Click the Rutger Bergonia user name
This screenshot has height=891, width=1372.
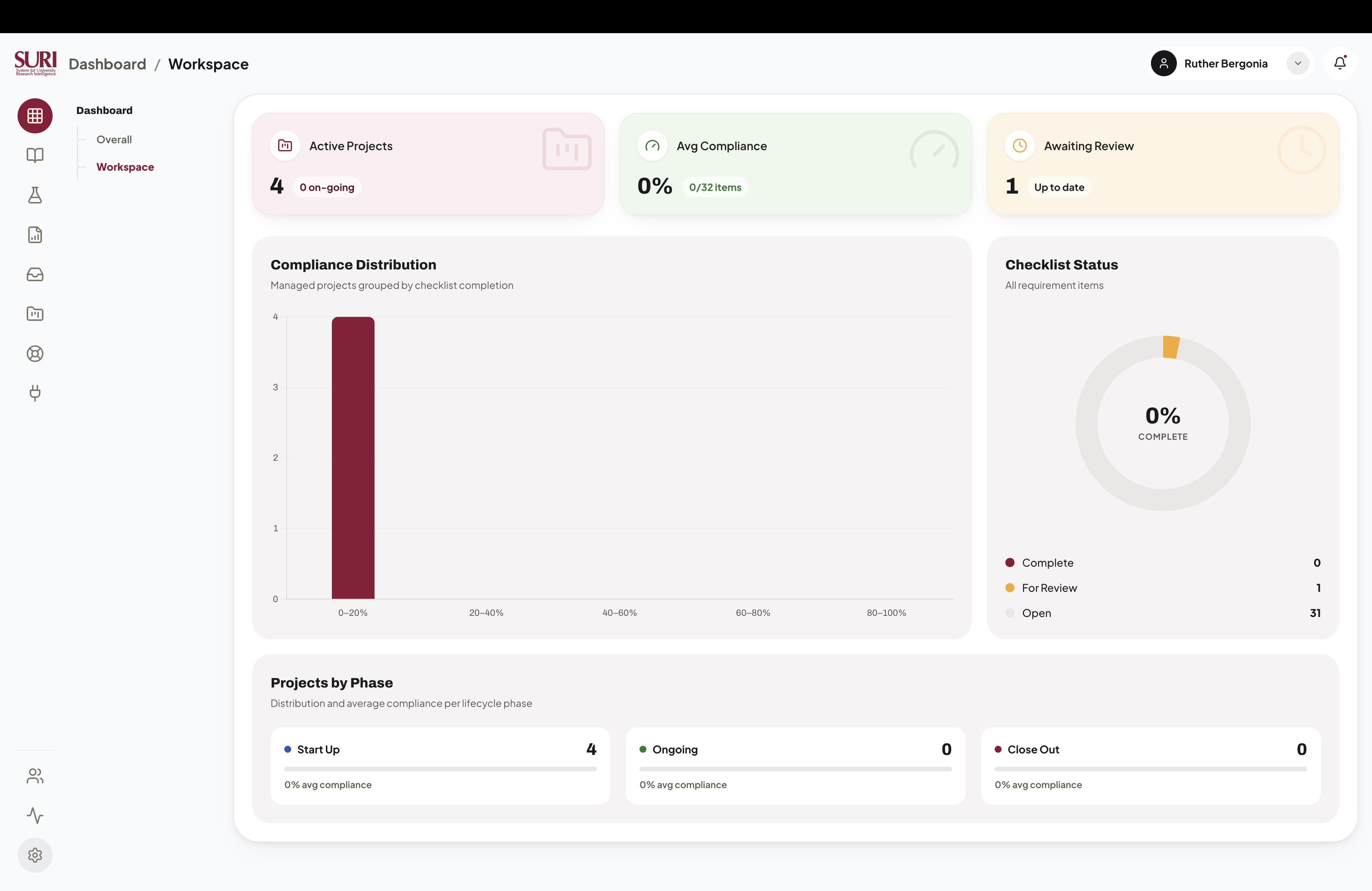[x=1226, y=63]
